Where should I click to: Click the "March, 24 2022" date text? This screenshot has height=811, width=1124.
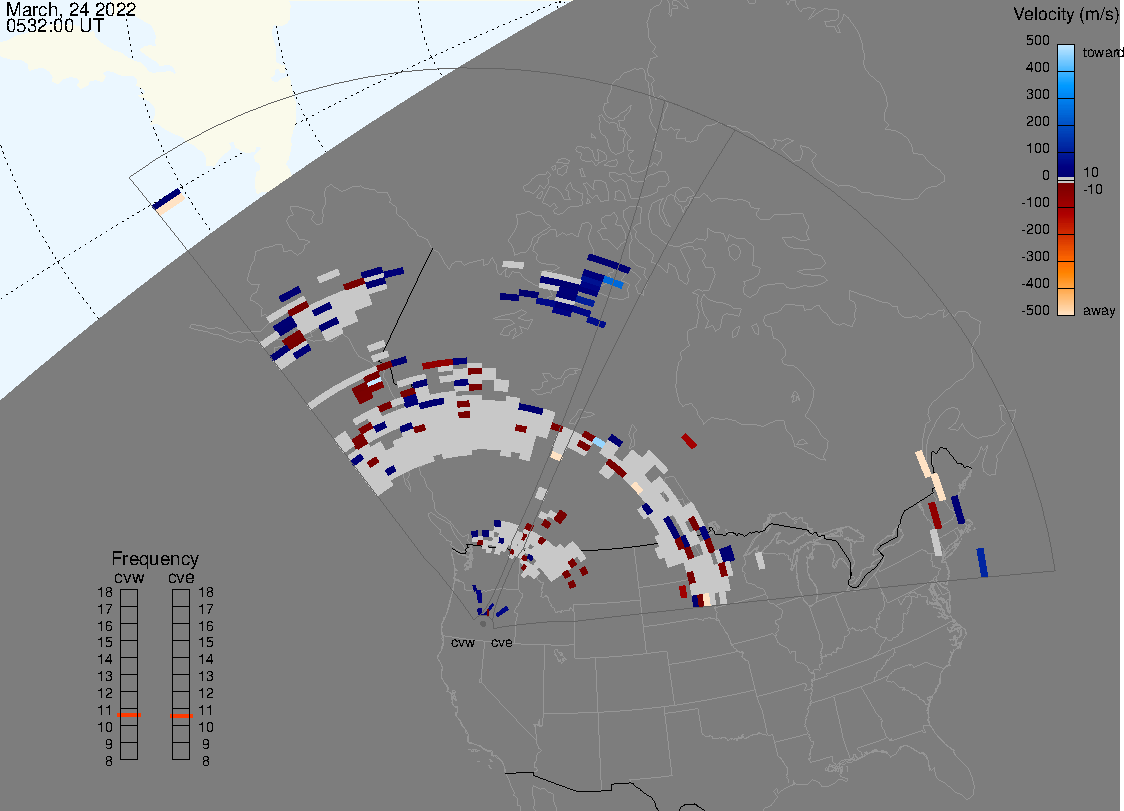pos(70,10)
